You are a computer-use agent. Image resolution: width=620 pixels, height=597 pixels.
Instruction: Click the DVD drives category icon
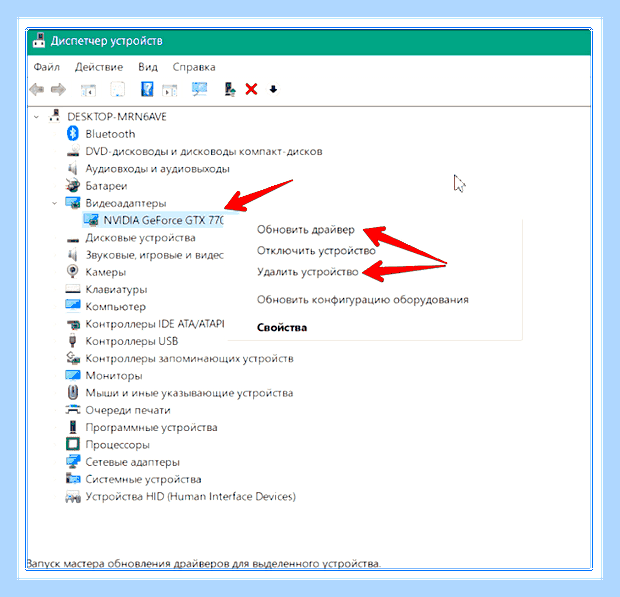tap(73, 151)
